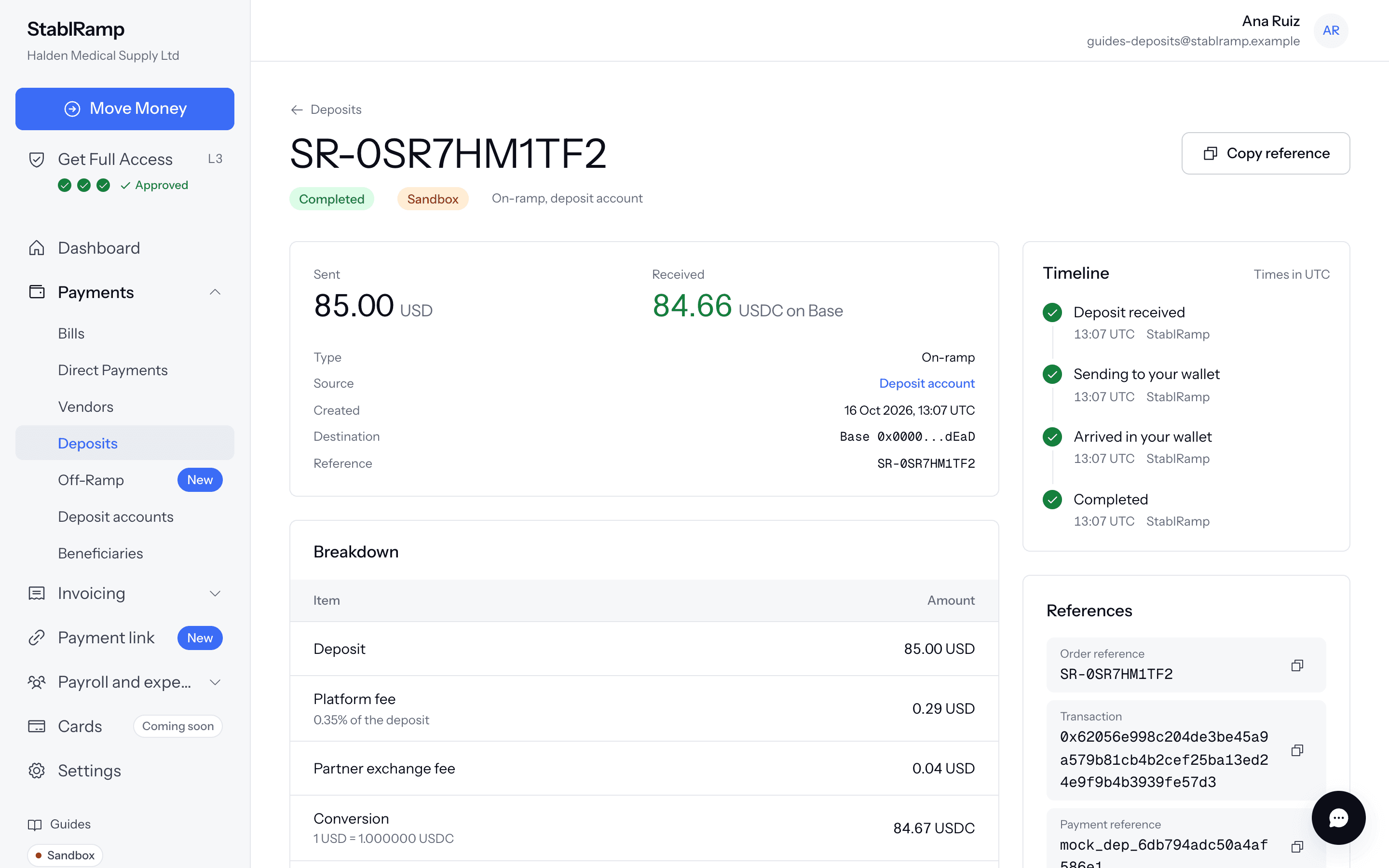1389x868 pixels.
Task: Copy the Transaction hash
Action: pyautogui.click(x=1297, y=750)
